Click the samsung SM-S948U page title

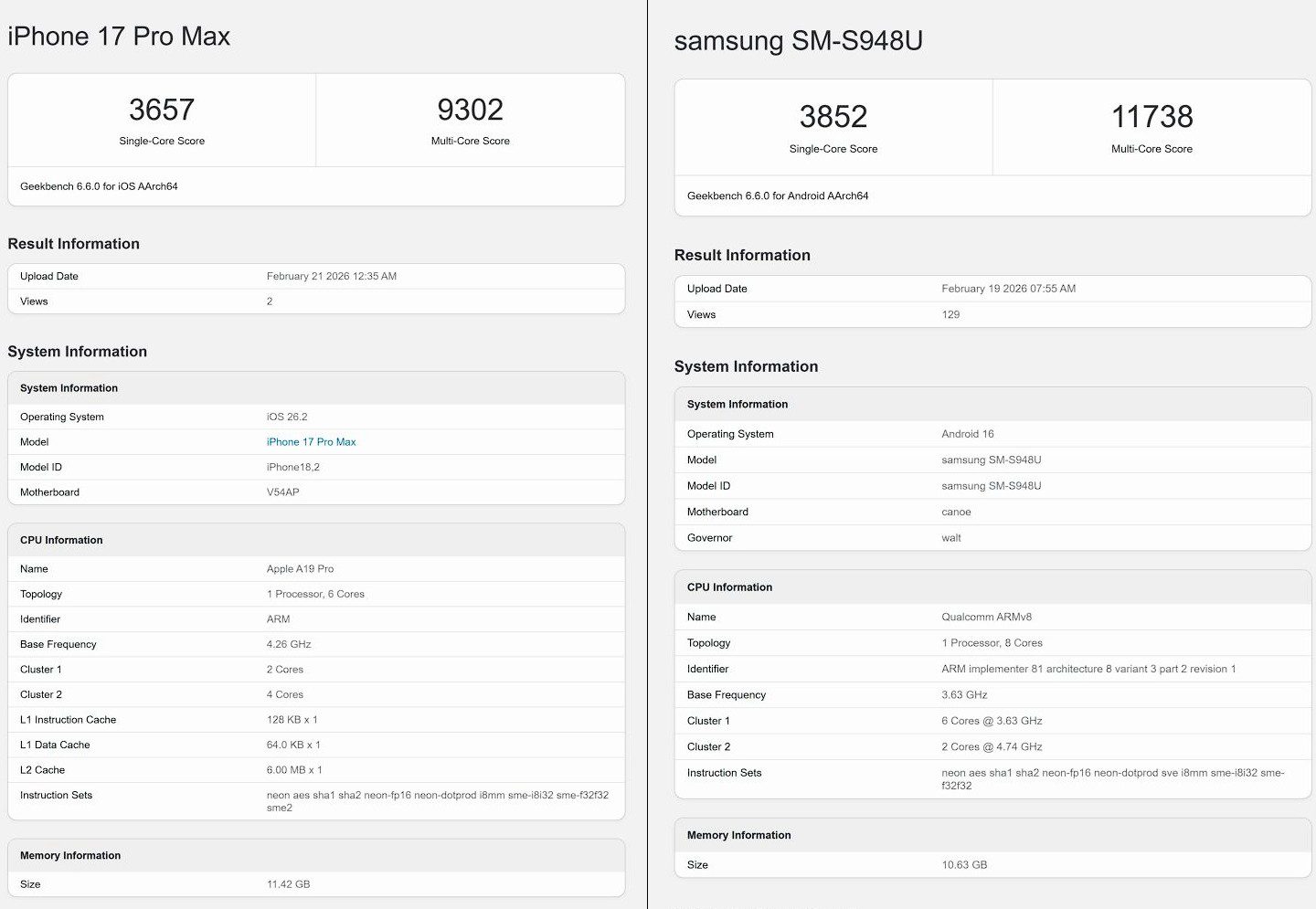tap(798, 40)
